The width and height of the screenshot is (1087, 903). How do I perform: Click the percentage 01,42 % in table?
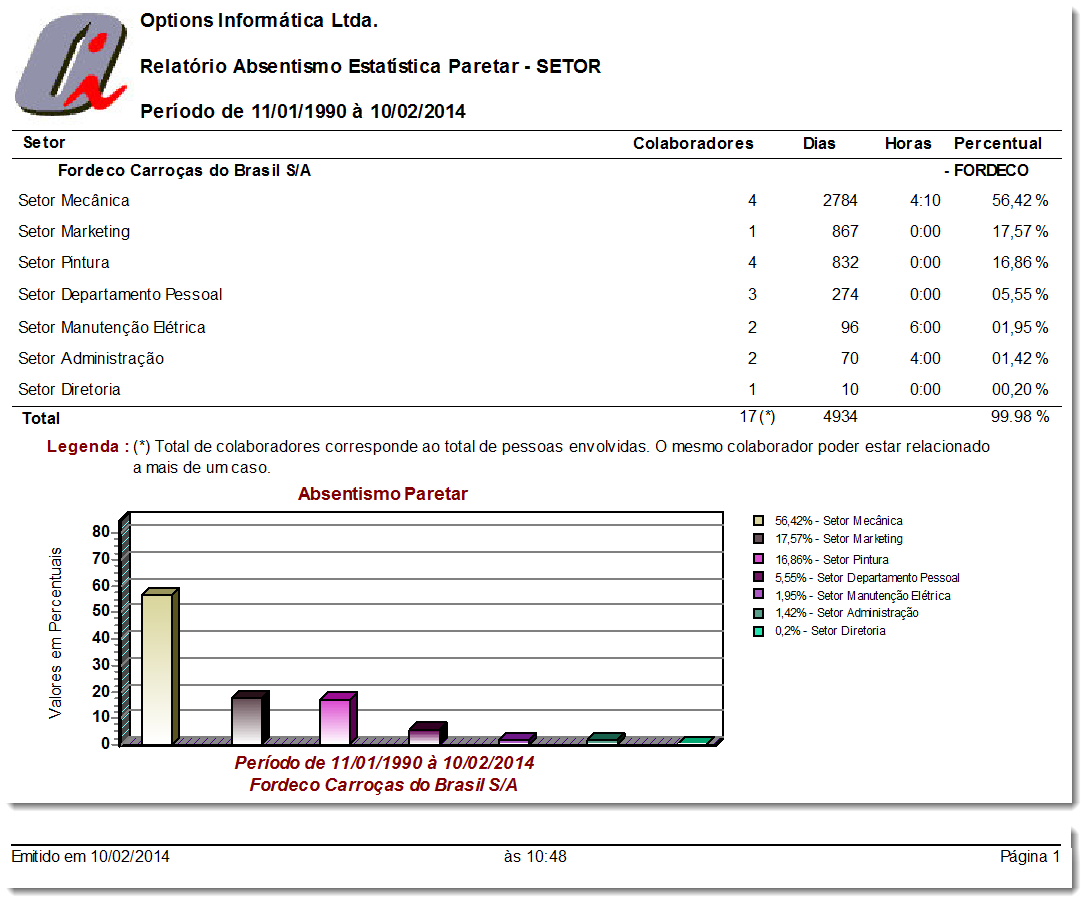tap(1020, 358)
